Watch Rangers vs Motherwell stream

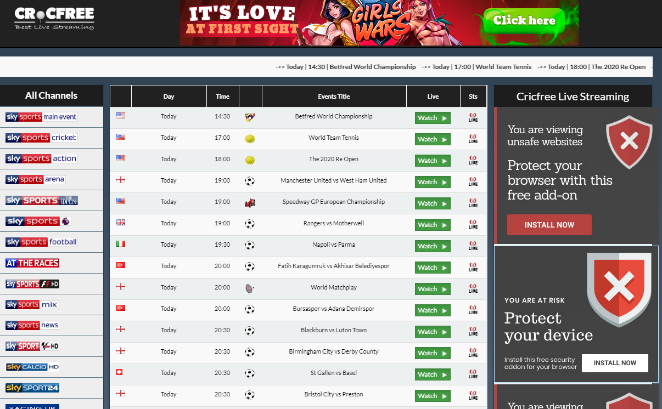pyautogui.click(x=433, y=225)
